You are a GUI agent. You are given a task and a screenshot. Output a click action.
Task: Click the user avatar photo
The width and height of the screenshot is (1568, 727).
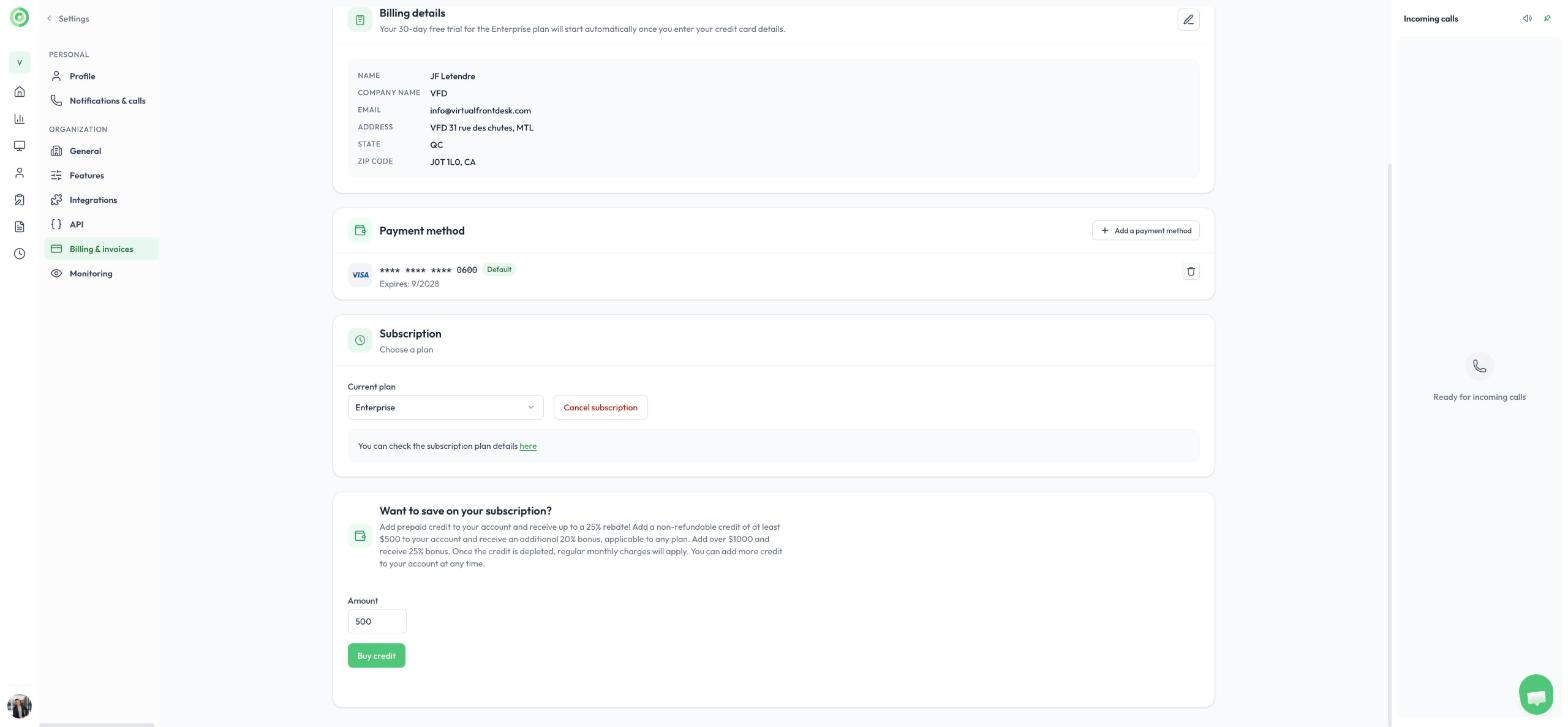point(19,706)
